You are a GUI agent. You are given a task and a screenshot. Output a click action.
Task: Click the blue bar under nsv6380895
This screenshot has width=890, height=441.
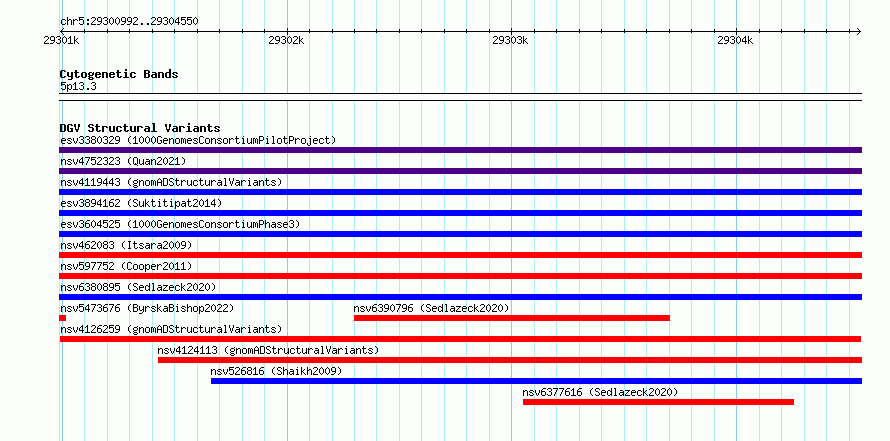tap(460, 297)
